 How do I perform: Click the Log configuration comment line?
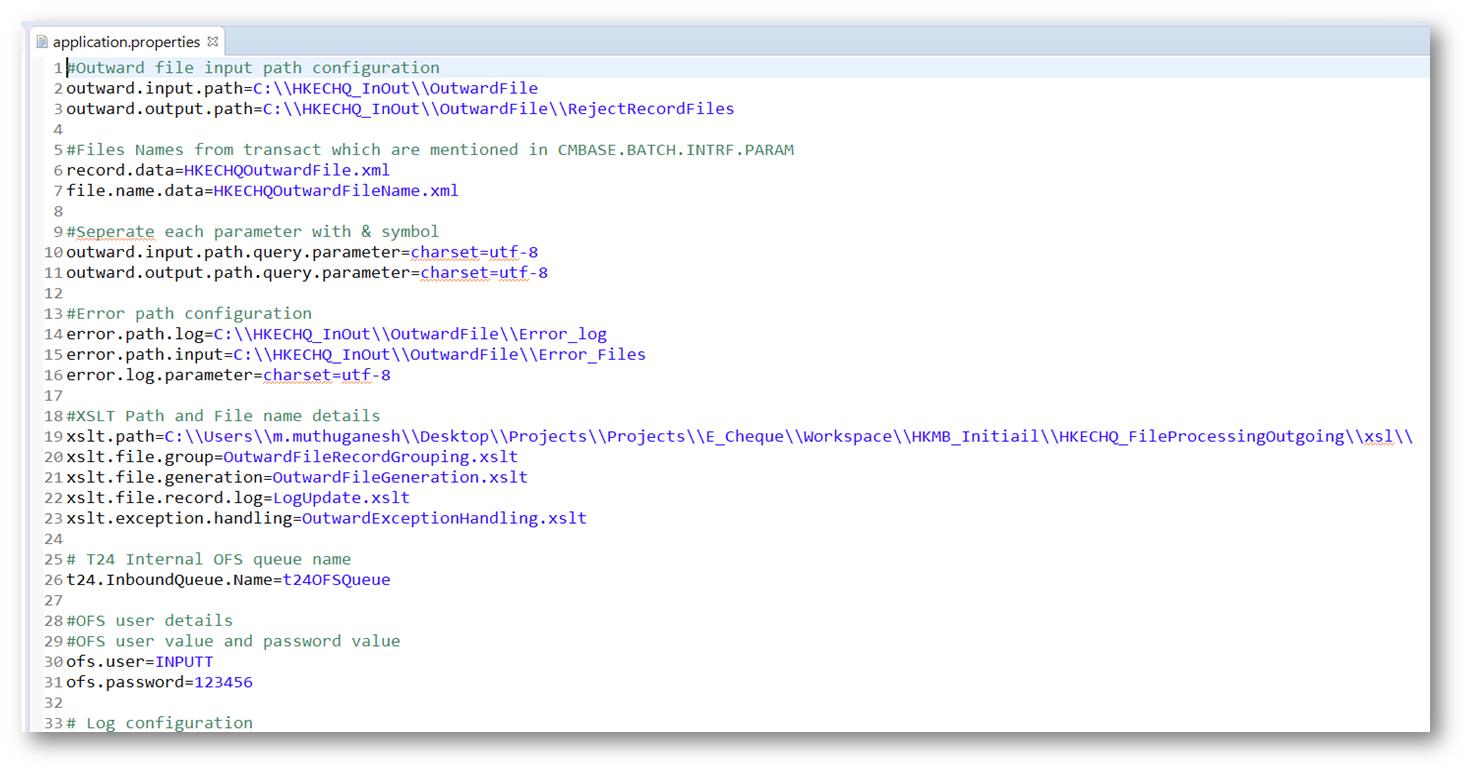coord(168,723)
